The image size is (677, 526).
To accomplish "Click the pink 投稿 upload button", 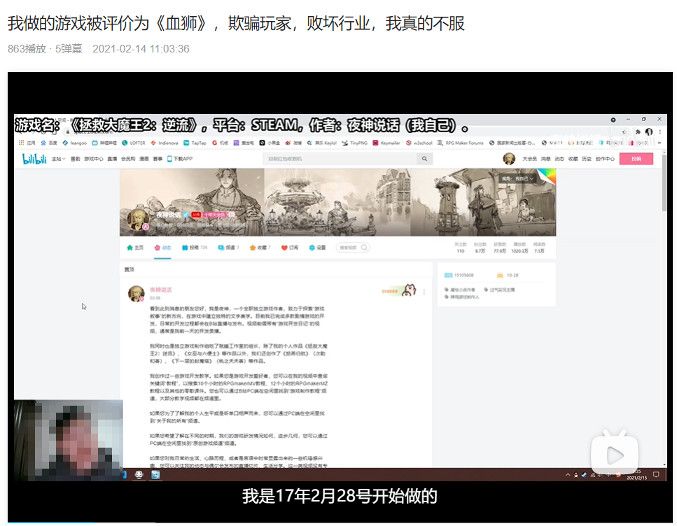I will [636, 159].
